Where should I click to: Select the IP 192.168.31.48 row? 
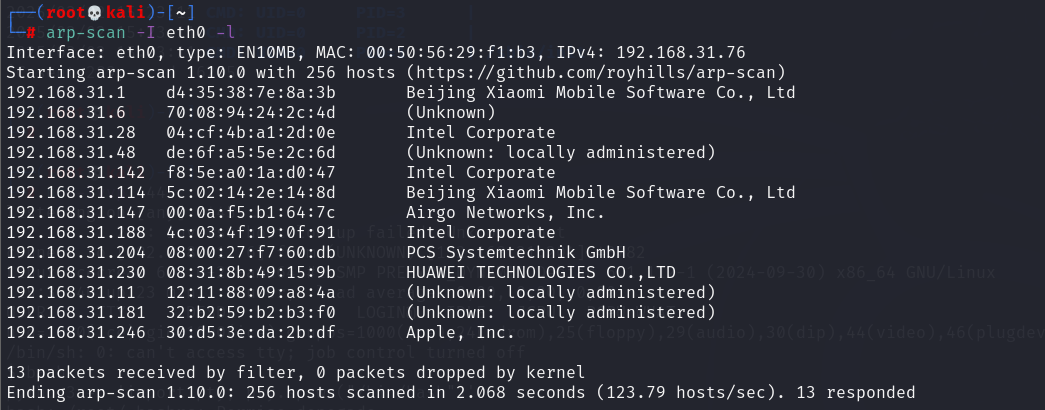pyautogui.click(x=361, y=153)
